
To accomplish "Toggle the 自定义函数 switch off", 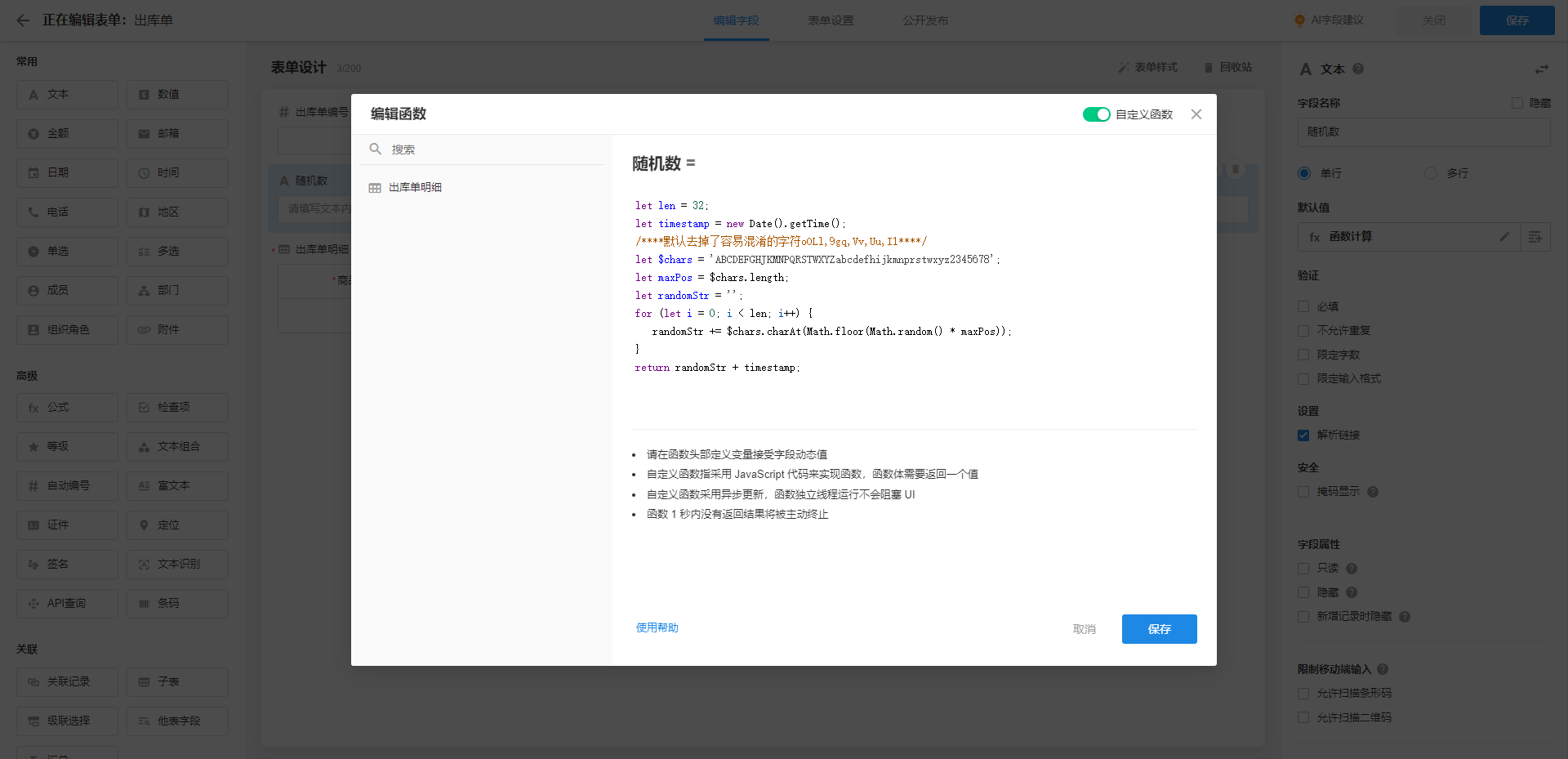I will click(1096, 114).
